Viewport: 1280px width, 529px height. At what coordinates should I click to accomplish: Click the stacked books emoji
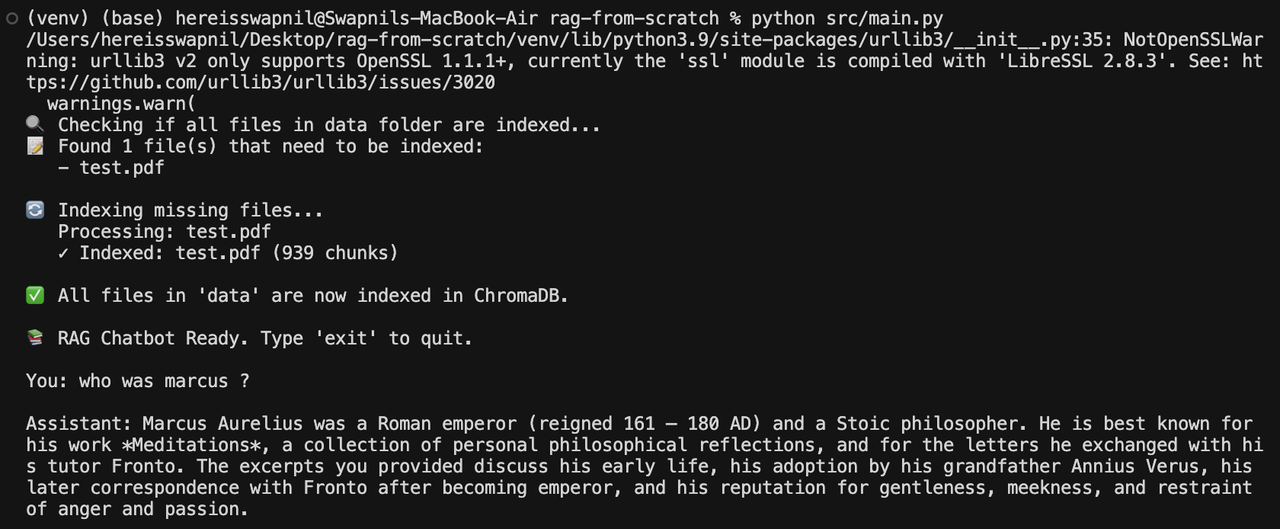pos(35,338)
